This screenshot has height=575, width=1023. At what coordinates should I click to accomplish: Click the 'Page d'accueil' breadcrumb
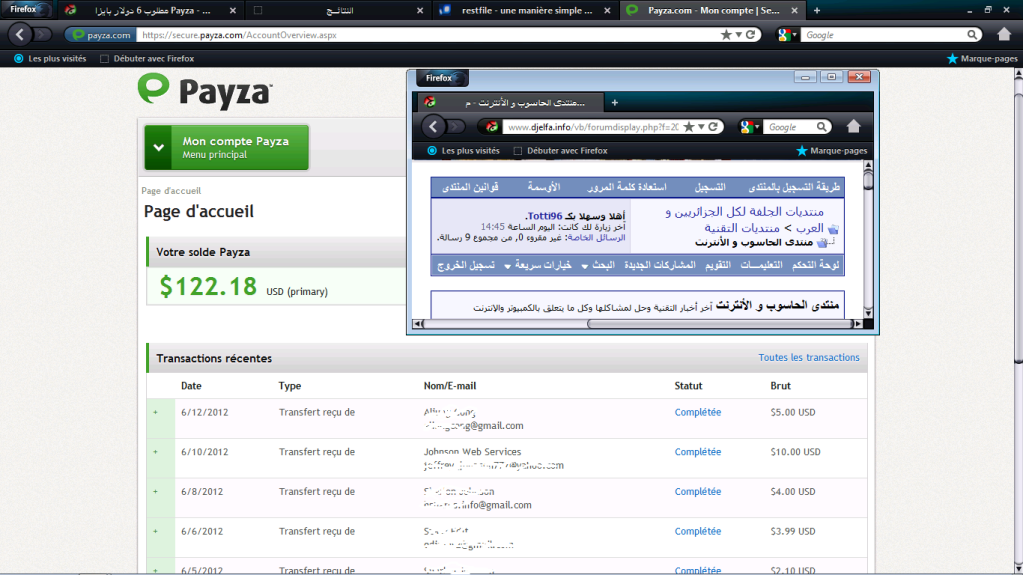click(x=171, y=191)
